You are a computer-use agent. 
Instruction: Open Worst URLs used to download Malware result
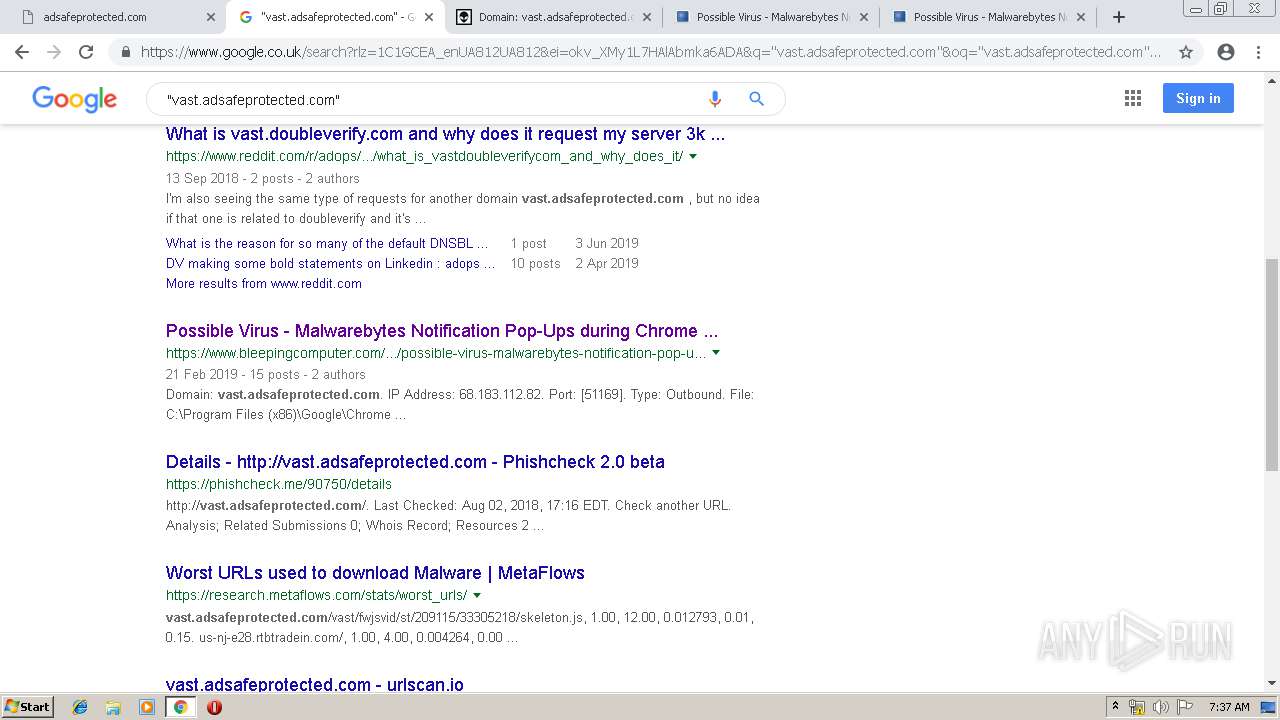[375, 573]
